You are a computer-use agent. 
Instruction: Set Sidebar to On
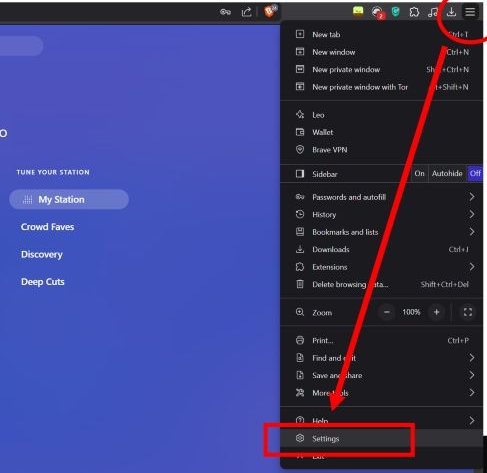pos(419,173)
